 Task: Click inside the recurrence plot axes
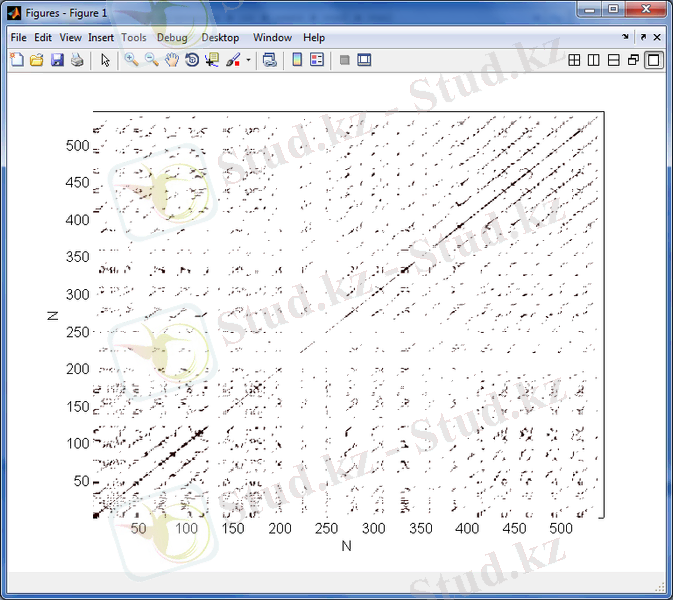pyautogui.click(x=349, y=315)
